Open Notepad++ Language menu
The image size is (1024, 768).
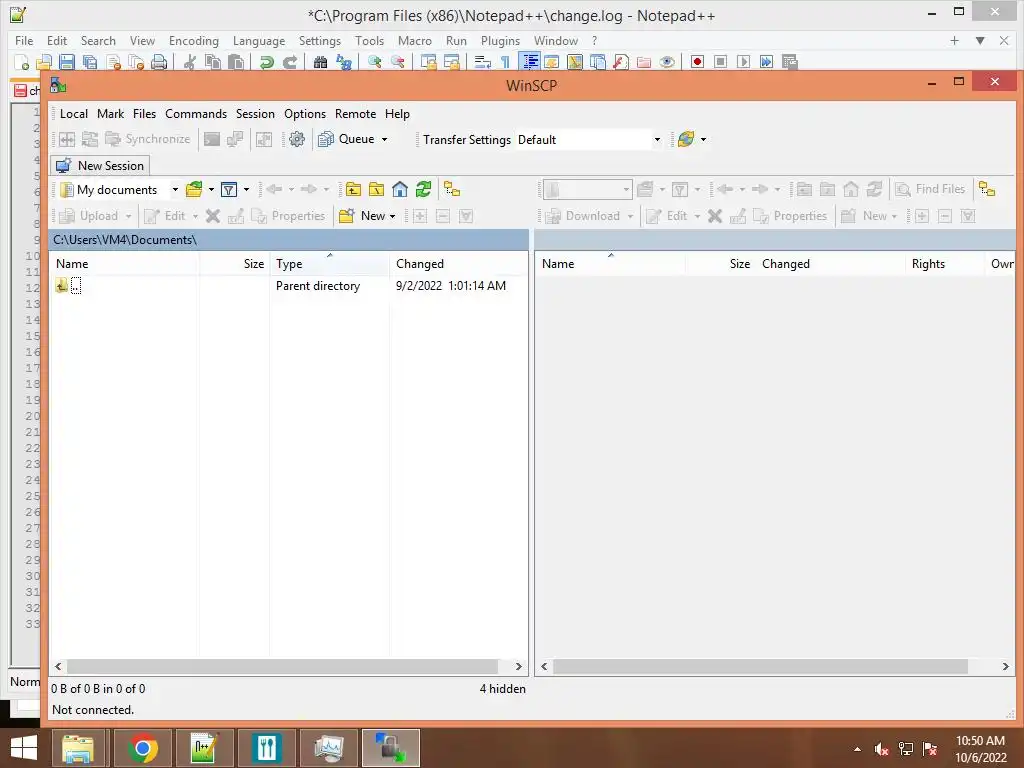(259, 40)
